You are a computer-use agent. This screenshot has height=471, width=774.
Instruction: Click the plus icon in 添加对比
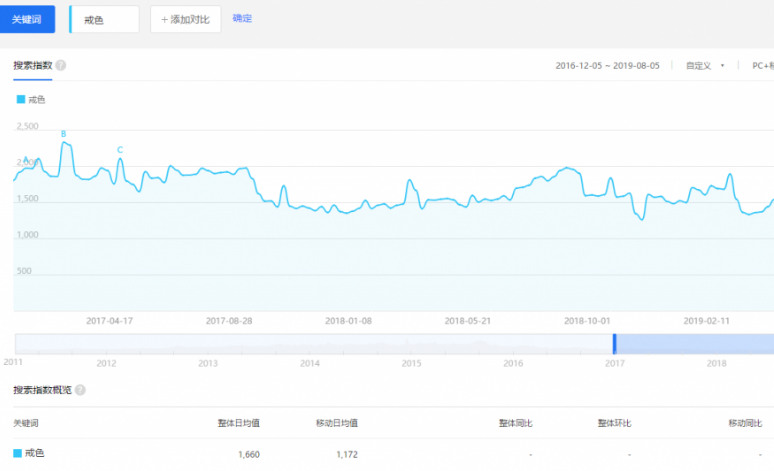[165, 19]
